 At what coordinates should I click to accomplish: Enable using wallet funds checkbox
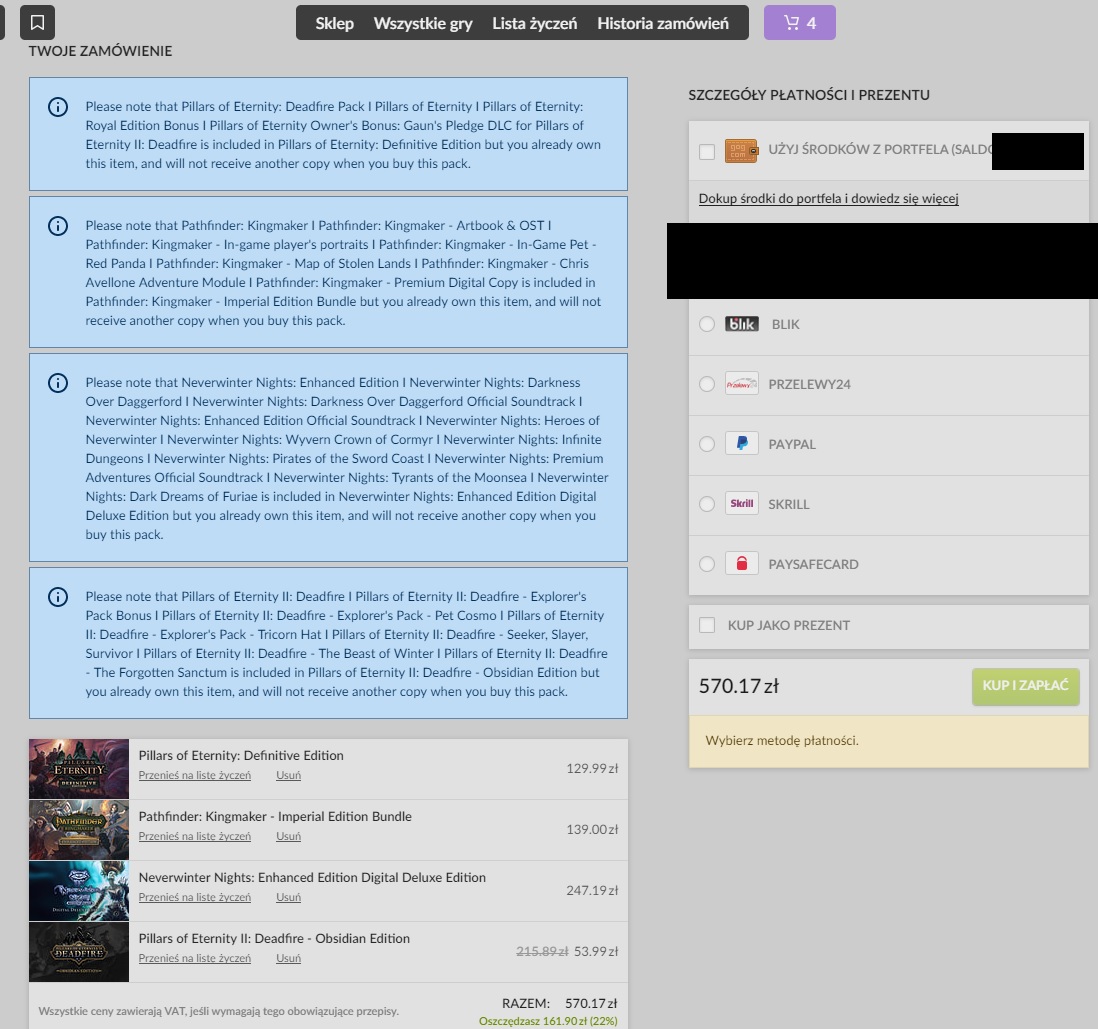707,151
